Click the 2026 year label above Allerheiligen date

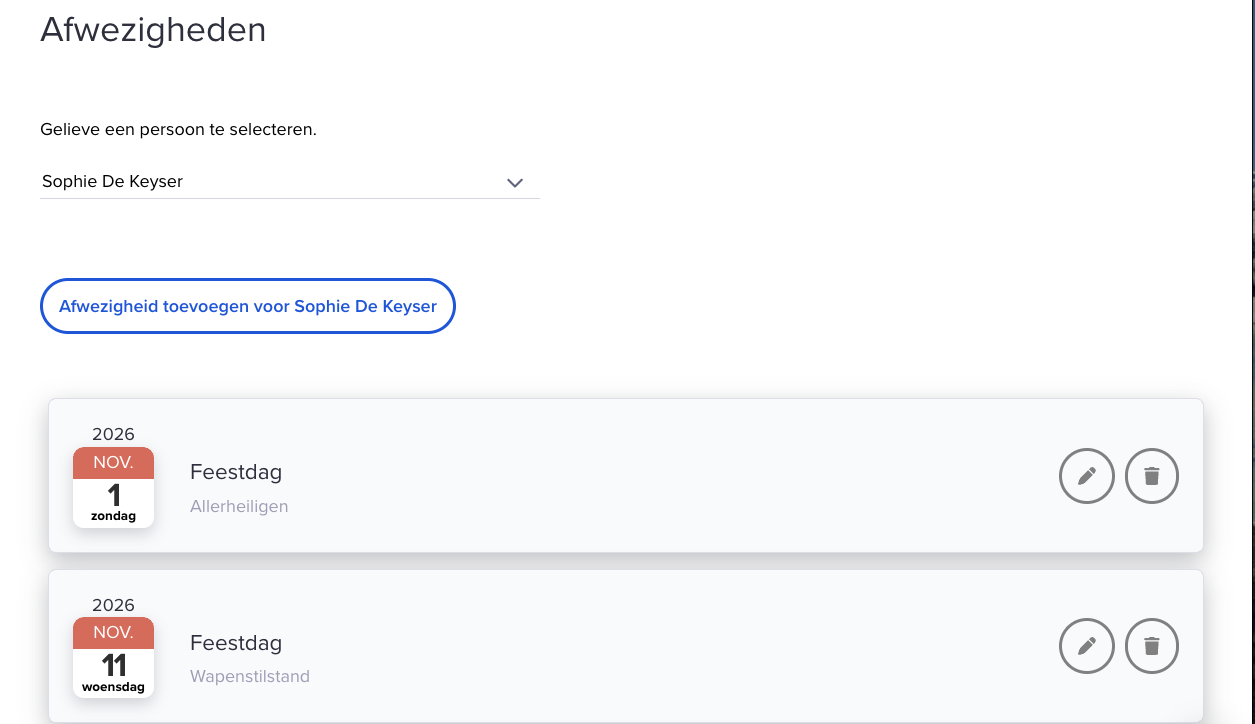click(113, 434)
